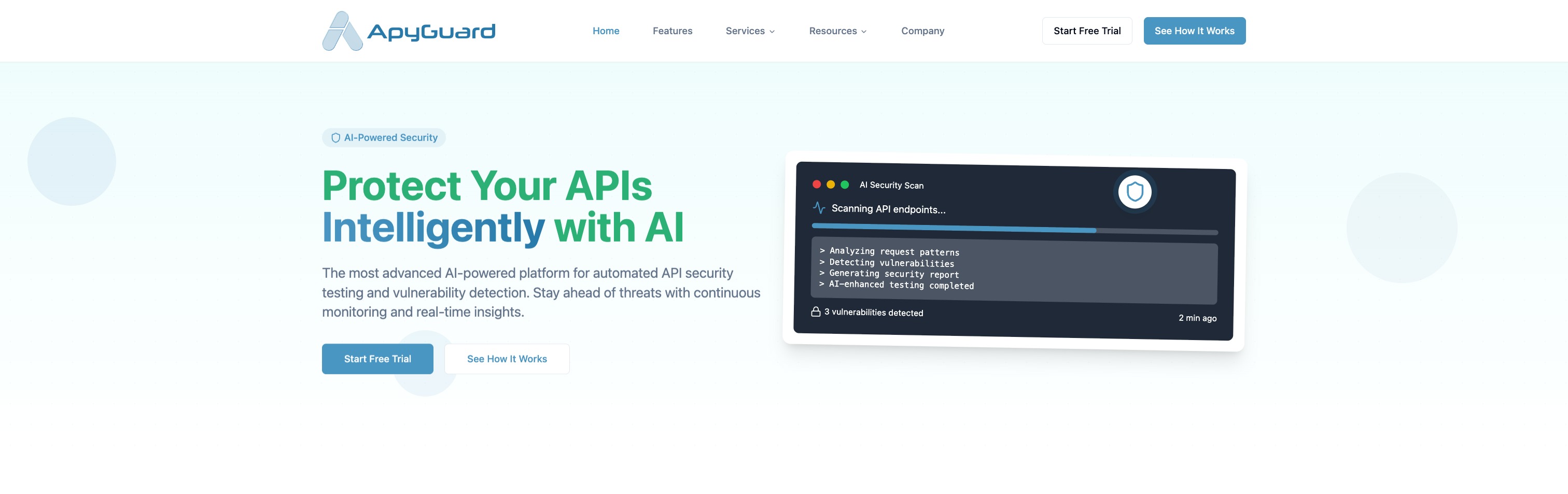Open the Home navigation item
This screenshot has width=1568, height=494.
coord(606,31)
